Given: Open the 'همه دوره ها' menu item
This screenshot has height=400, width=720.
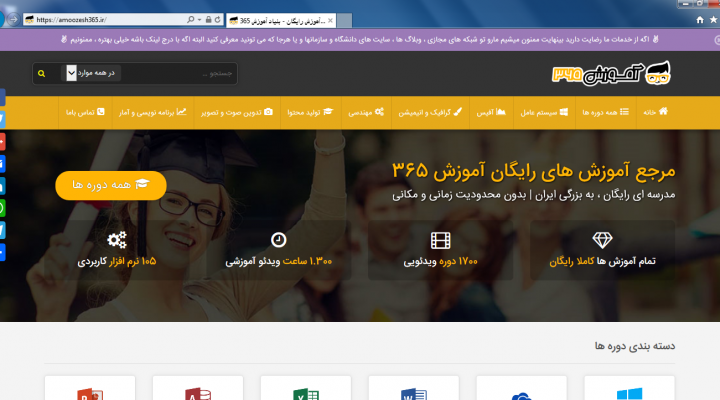Looking at the screenshot, I should [606, 112].
